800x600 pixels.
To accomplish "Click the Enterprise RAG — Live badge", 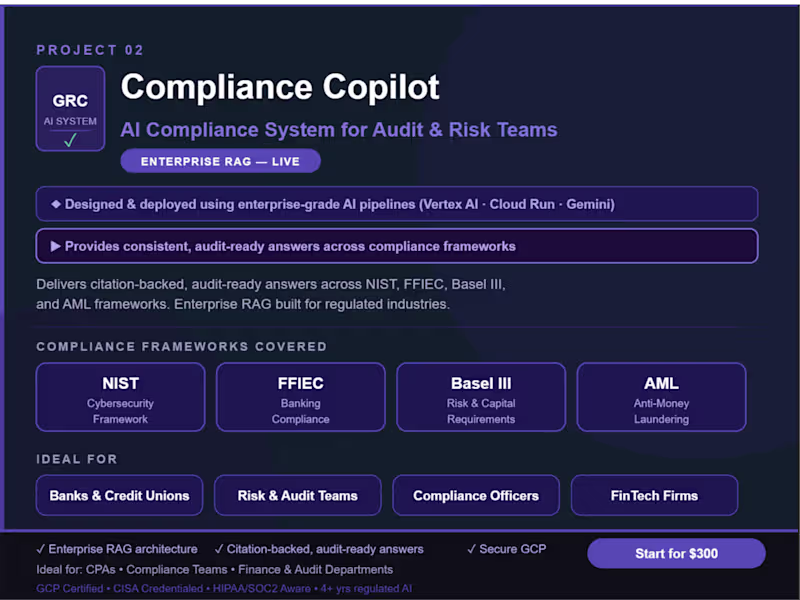I will [220, 161].
